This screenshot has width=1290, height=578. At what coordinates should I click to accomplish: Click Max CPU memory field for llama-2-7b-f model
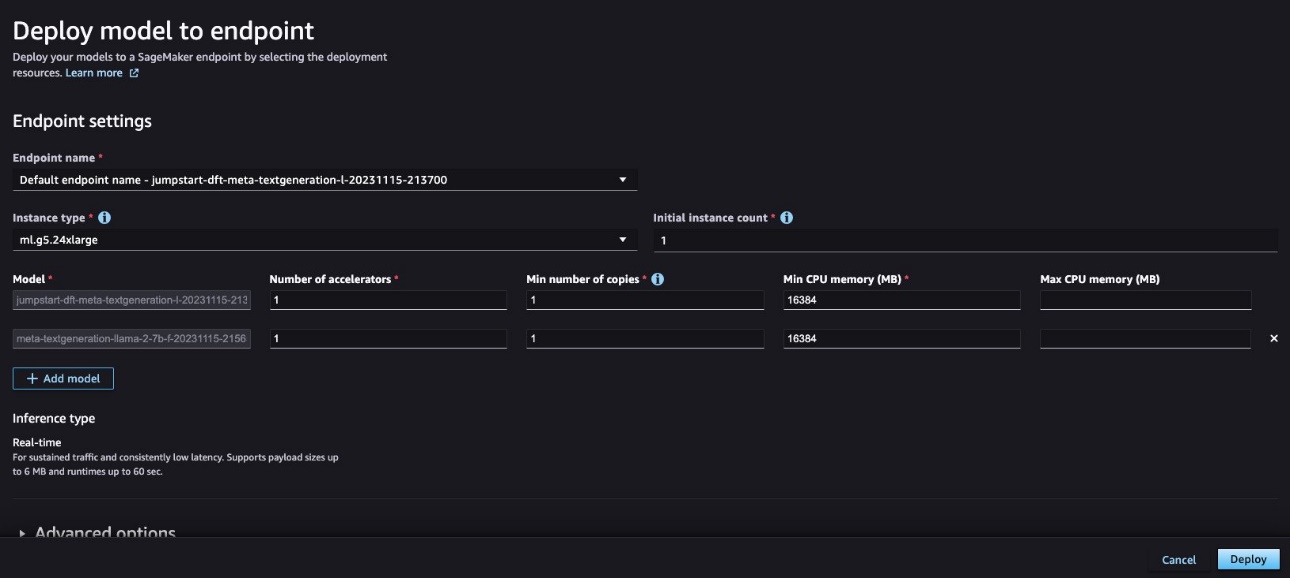point(1145,339)
